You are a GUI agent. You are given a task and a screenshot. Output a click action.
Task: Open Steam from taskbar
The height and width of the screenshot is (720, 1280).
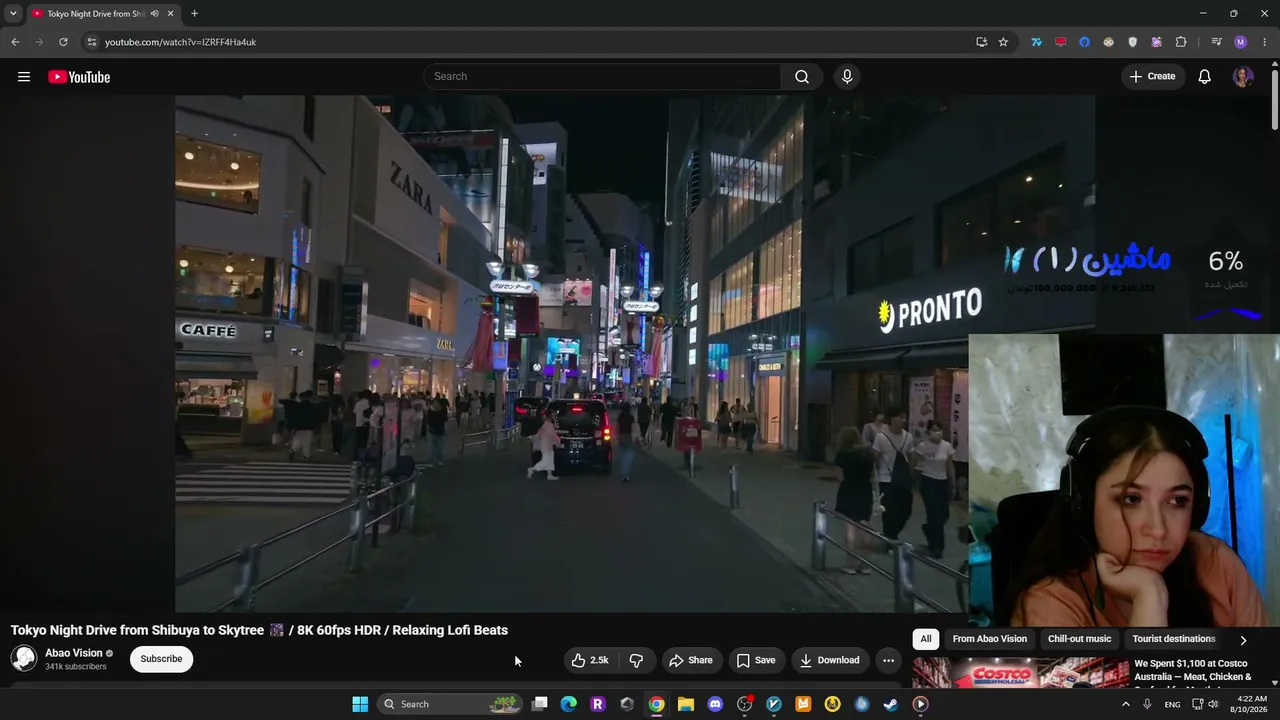(x=890, y=704)
